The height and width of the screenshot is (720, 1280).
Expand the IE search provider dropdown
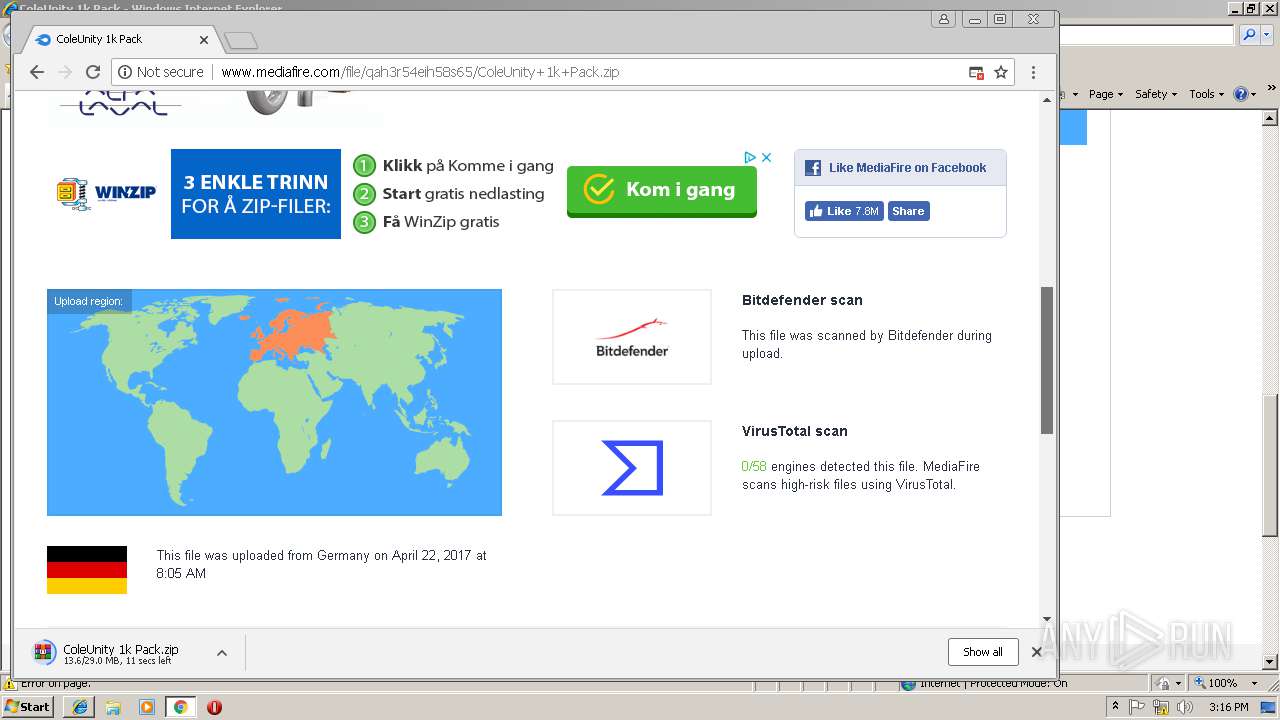(x=1265, y=35)
